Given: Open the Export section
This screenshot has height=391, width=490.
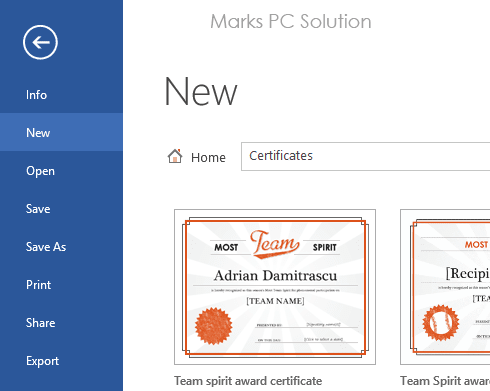Looking at the screenshot, I should coord(61,361).
